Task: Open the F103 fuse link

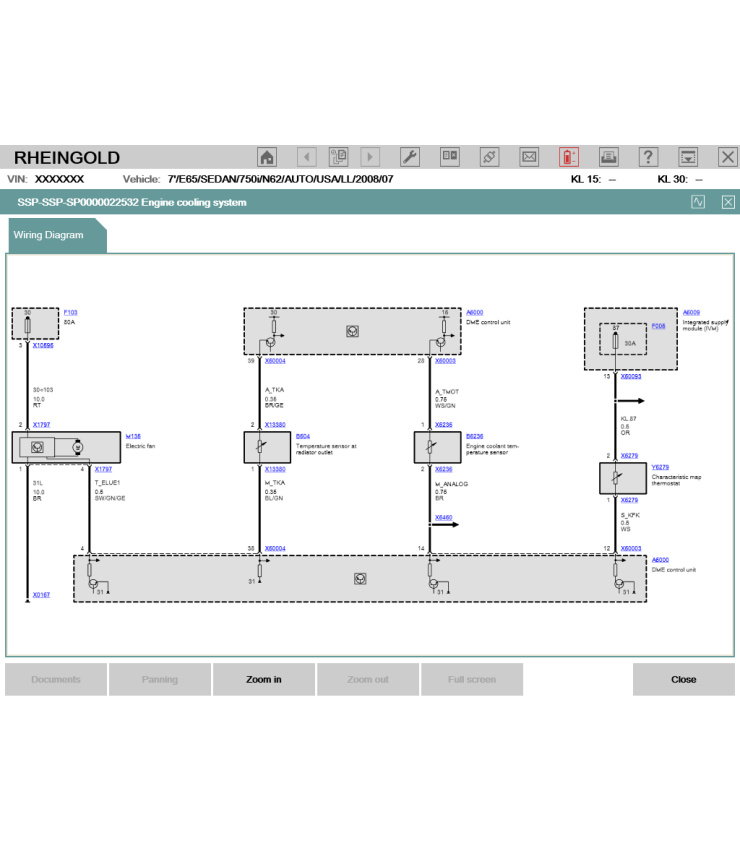Action: tap(70, 313)
